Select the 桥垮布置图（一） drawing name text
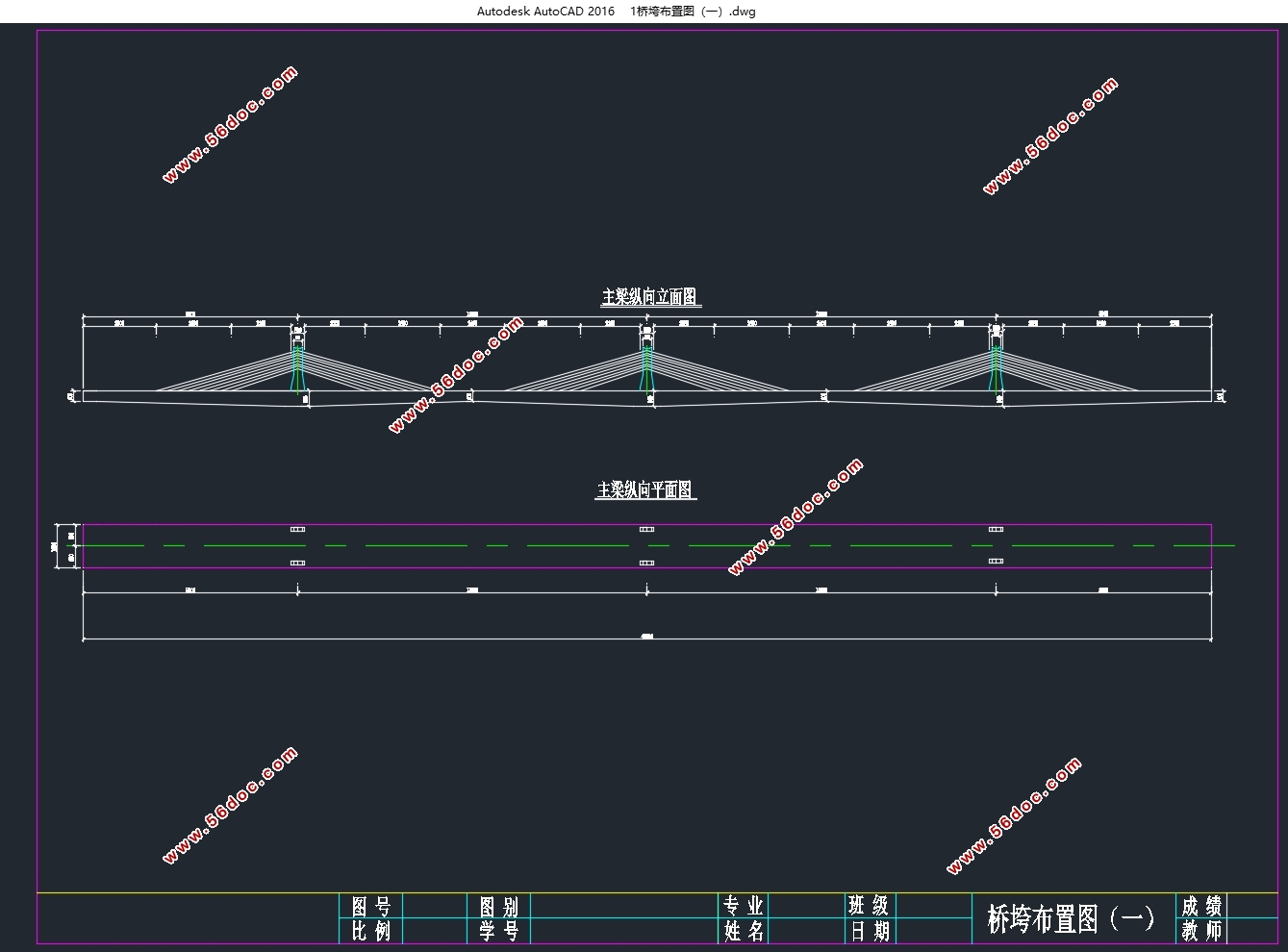The image size is (1288, 952). pyautogui.click(x=1071, y=918)
